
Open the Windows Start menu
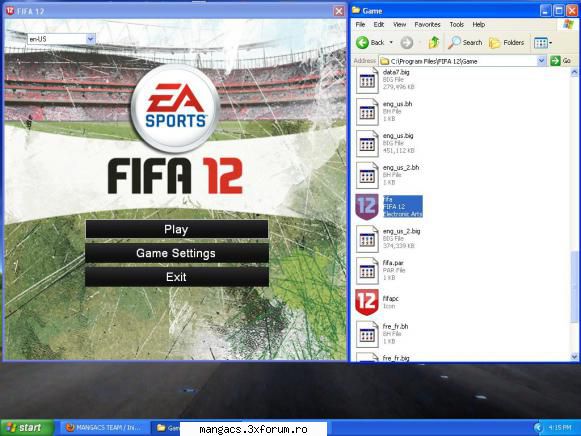click(27, 428)
